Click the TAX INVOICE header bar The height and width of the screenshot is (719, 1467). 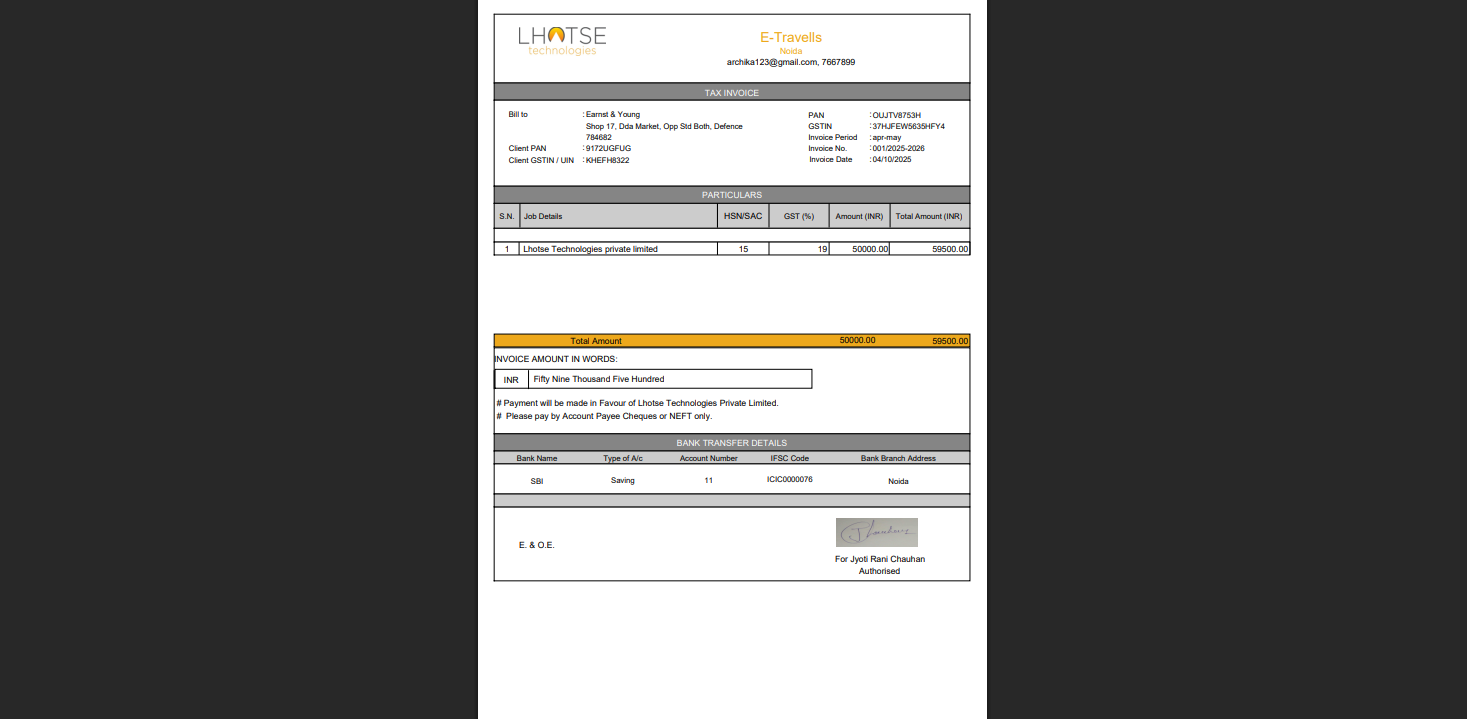click(732, 92)
